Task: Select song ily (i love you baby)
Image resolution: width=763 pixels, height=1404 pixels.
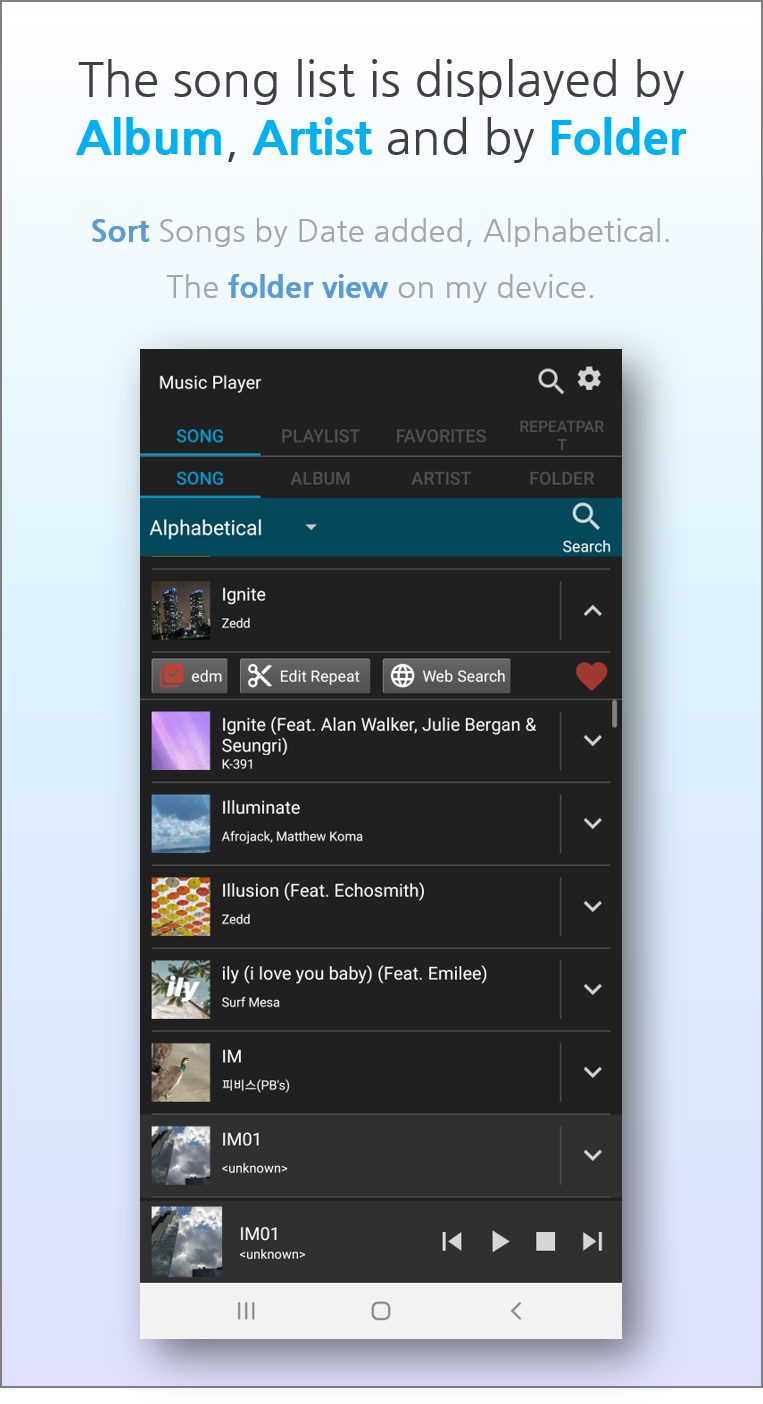Action: [x=354, y=973]
